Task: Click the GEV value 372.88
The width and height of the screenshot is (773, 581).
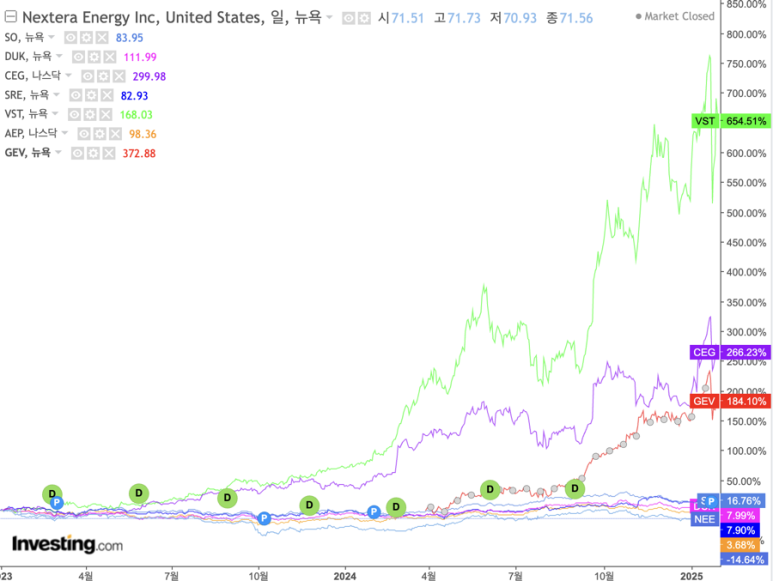Action: click(x=139, y=153)
